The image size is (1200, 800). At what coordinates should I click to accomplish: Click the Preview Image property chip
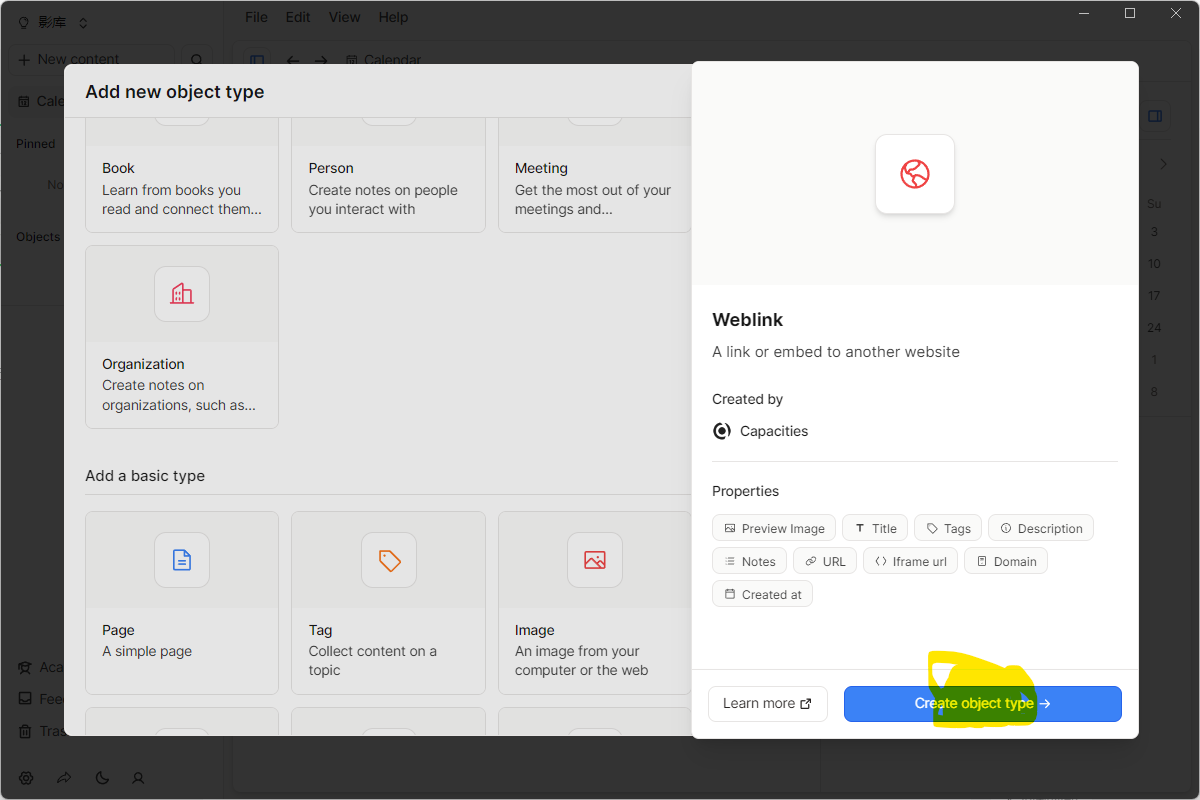[x=774, y=528]
